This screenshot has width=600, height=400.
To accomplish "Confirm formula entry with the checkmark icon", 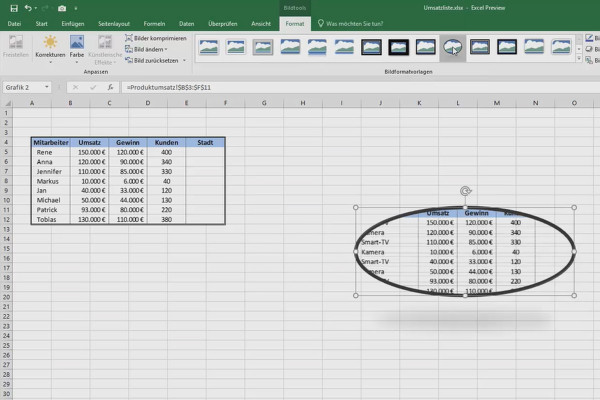I will pos(93,87).
